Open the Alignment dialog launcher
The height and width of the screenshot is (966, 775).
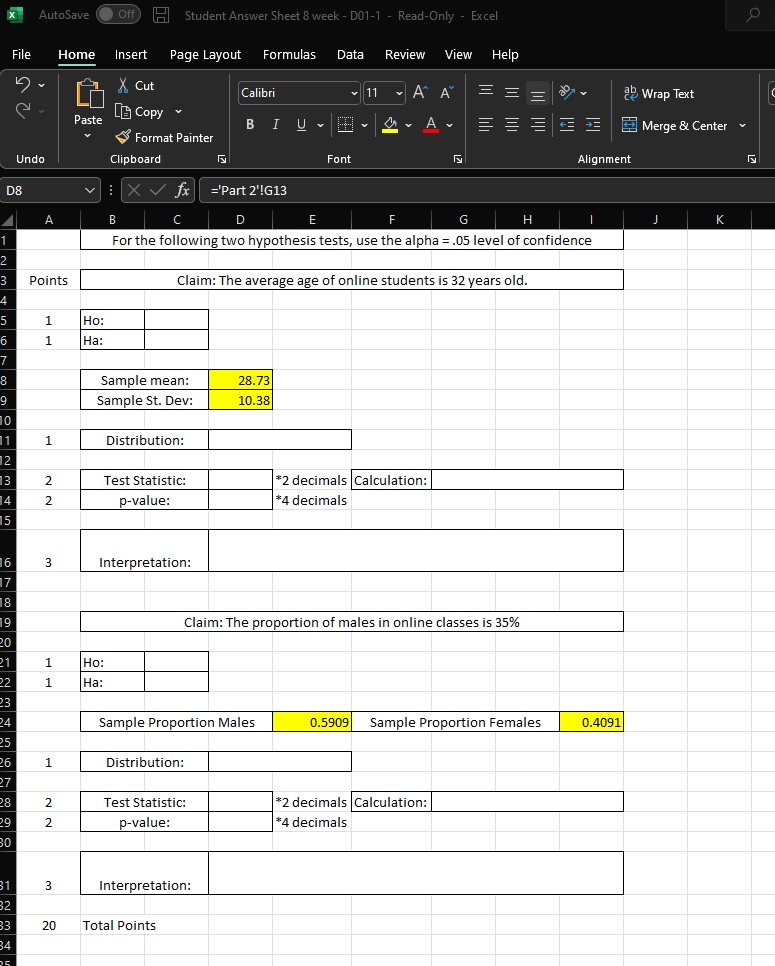click(x=752, y=159)
